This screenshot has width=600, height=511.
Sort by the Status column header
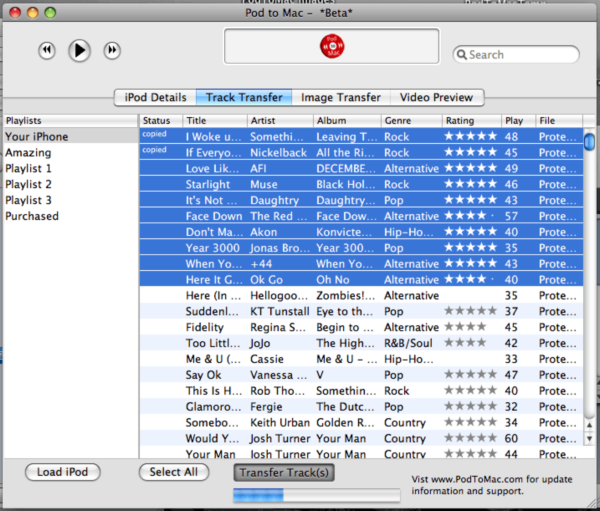tap(161, 121)
